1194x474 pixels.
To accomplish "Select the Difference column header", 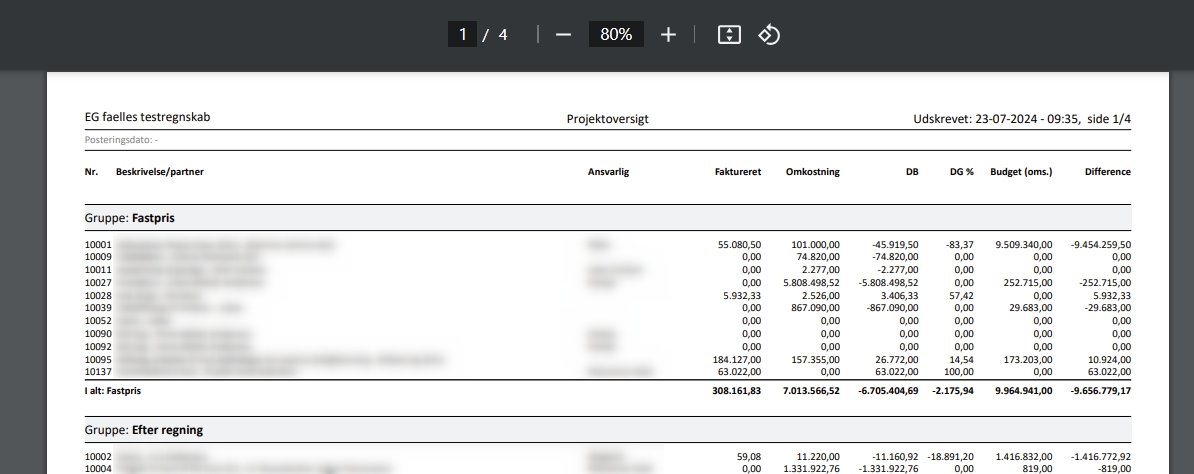I will click(x=1107, y=172).
